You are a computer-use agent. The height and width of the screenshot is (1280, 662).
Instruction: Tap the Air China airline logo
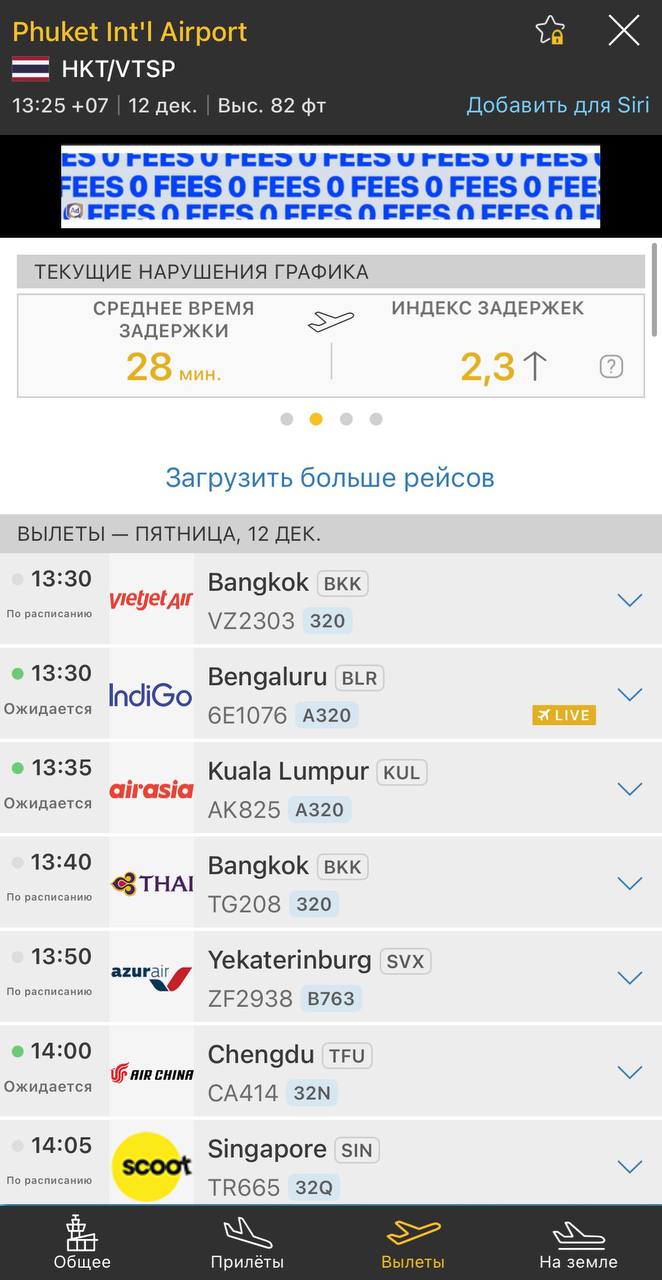click(x=151, y=1073)
